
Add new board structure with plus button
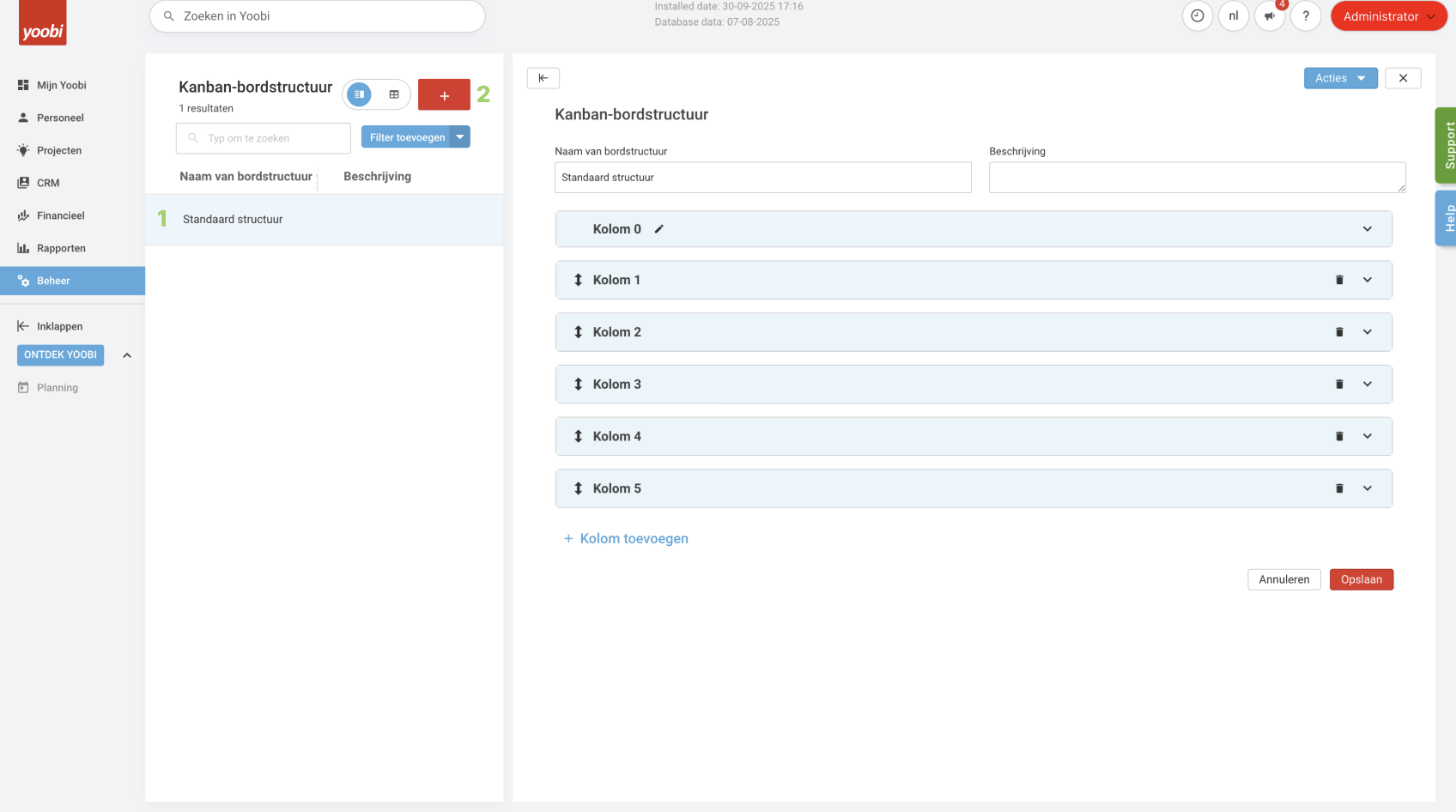(x=444, y=95)
